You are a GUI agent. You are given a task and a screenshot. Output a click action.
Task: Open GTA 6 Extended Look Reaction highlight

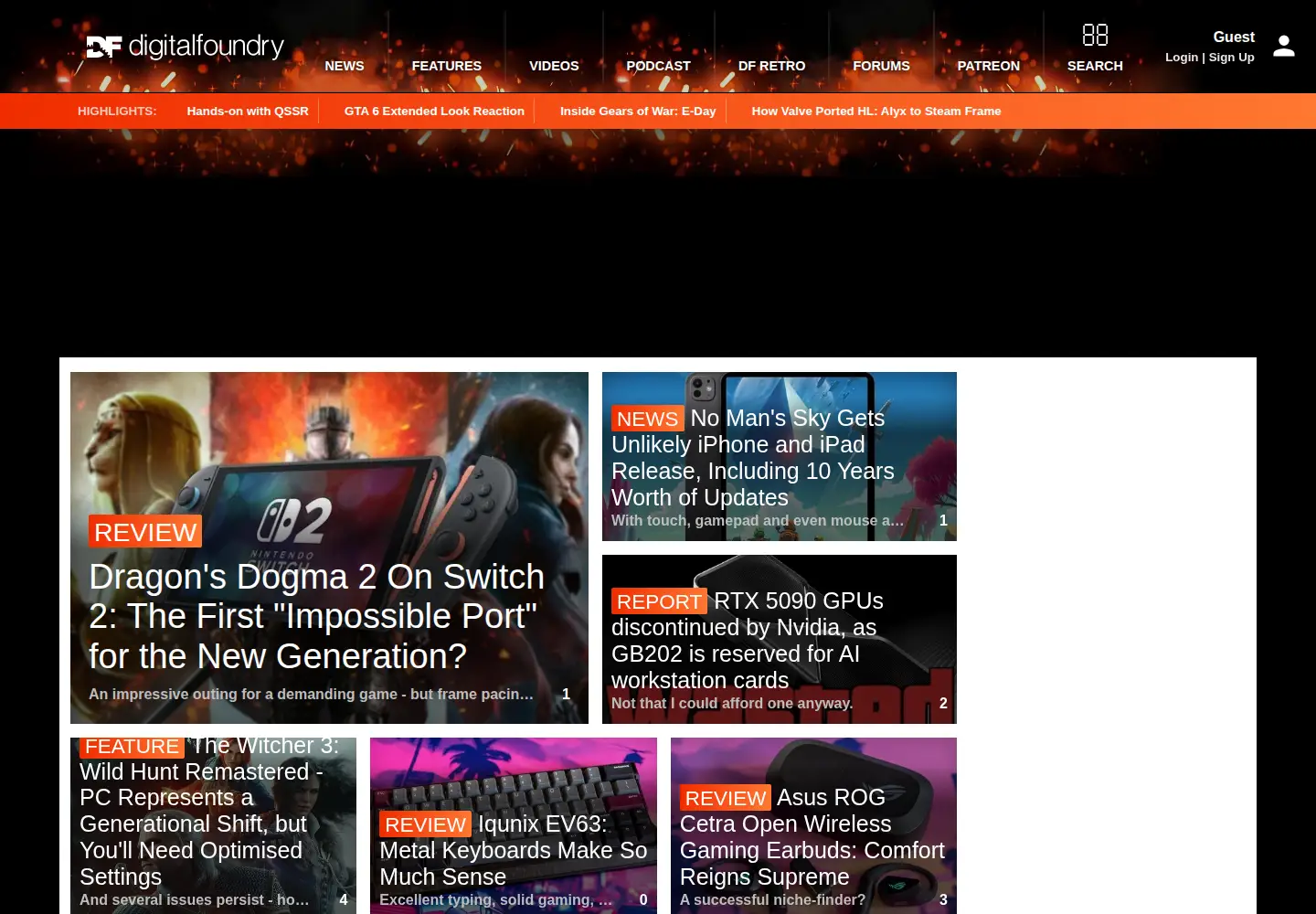[434, 111]
